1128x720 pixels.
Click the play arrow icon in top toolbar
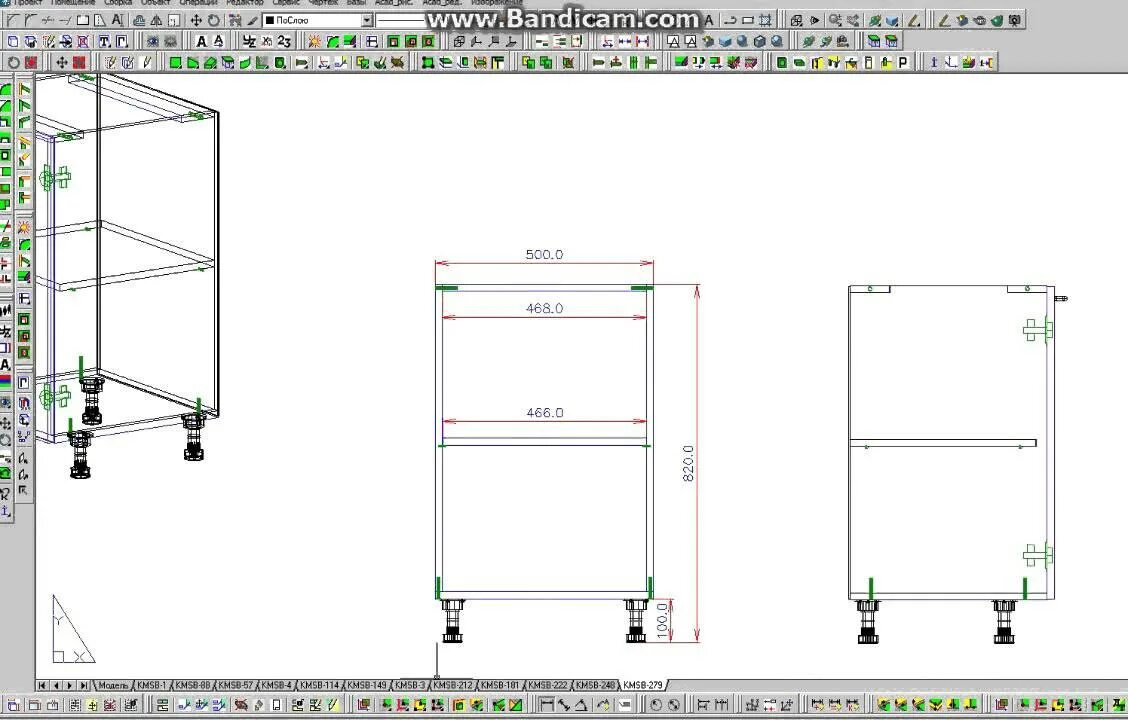click(x=814, y=21)
